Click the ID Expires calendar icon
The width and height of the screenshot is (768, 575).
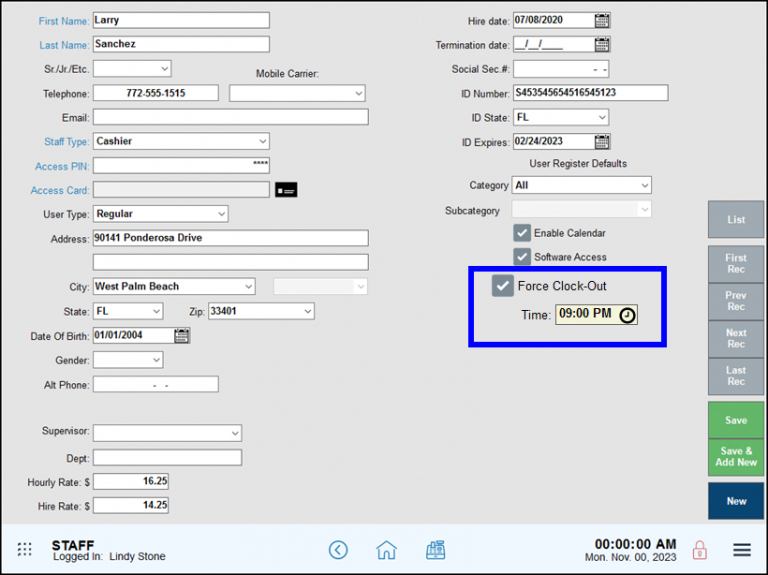point(602,142)
